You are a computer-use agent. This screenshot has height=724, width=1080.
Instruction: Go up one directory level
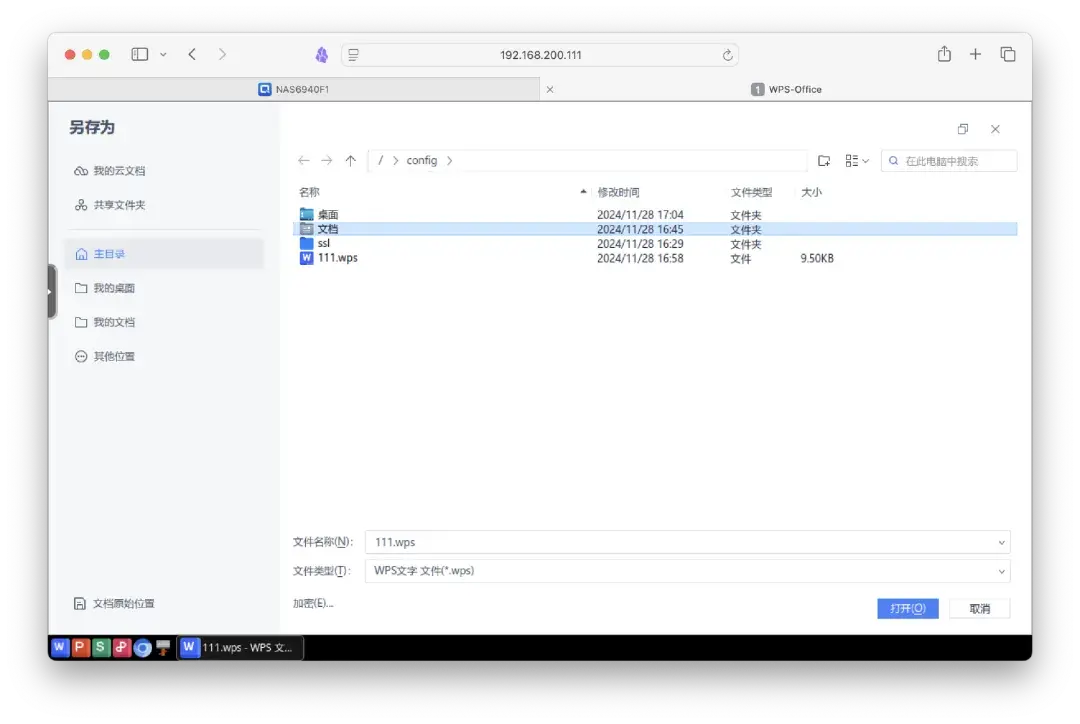351,160
